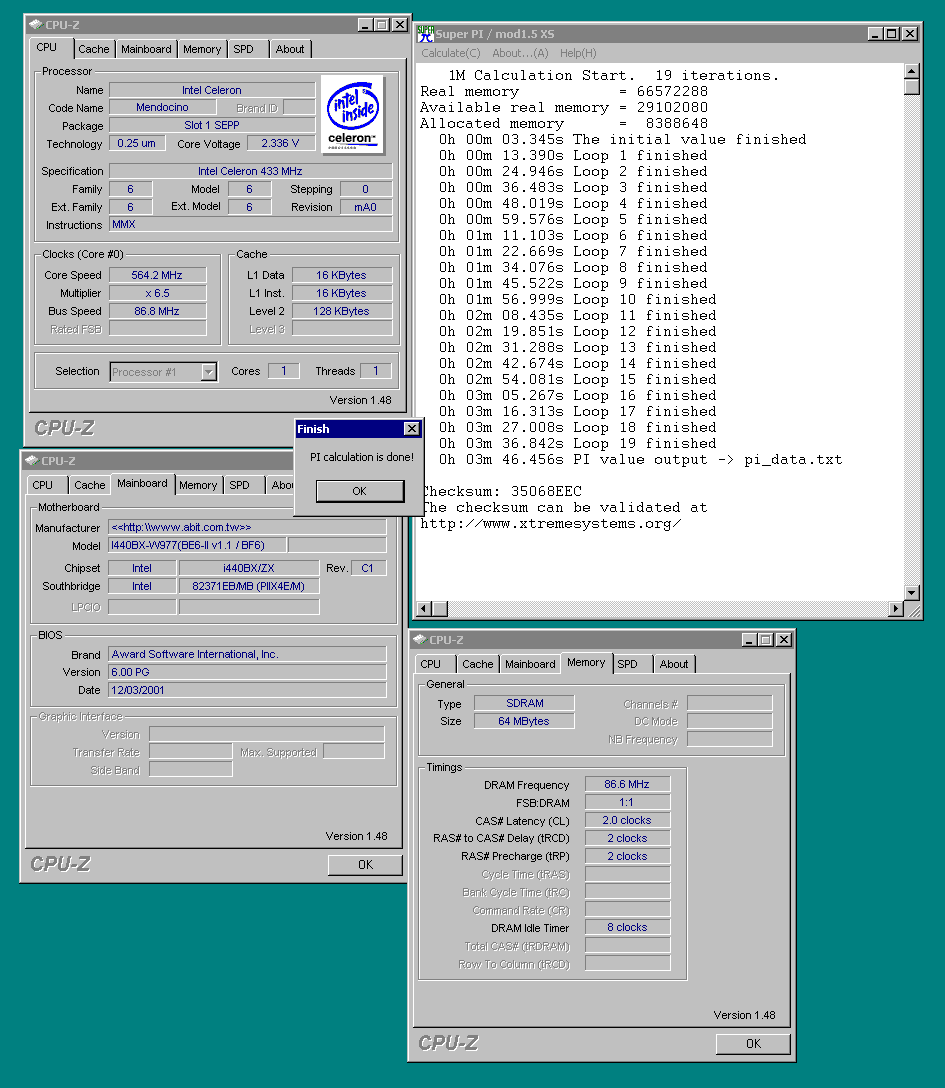Open About tab in Memory CPU-Z window
945x1088 pixels.
point(674,664)
